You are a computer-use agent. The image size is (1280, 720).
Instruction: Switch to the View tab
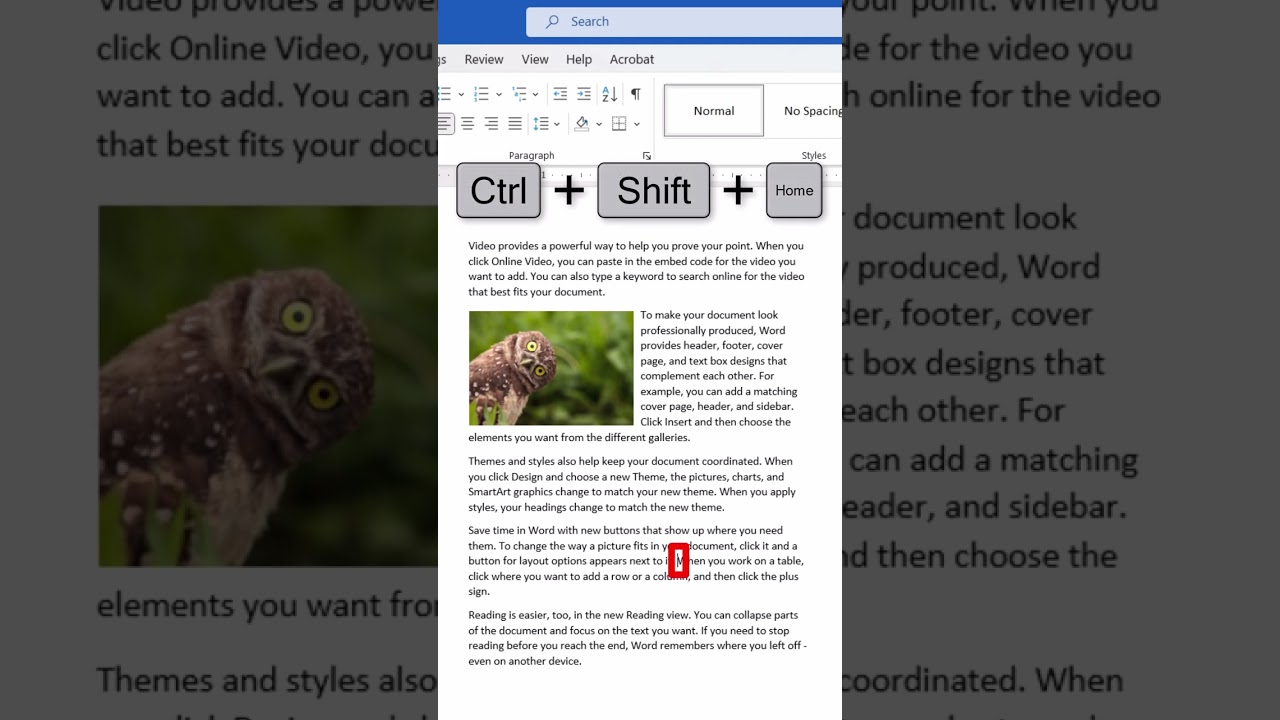(x=535, y=59)
